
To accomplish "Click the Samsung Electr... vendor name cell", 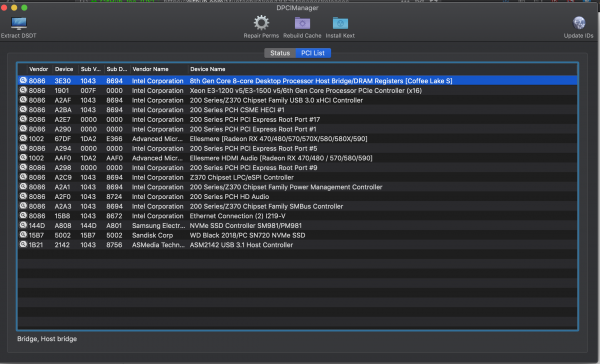I will (x=158, y=225).
